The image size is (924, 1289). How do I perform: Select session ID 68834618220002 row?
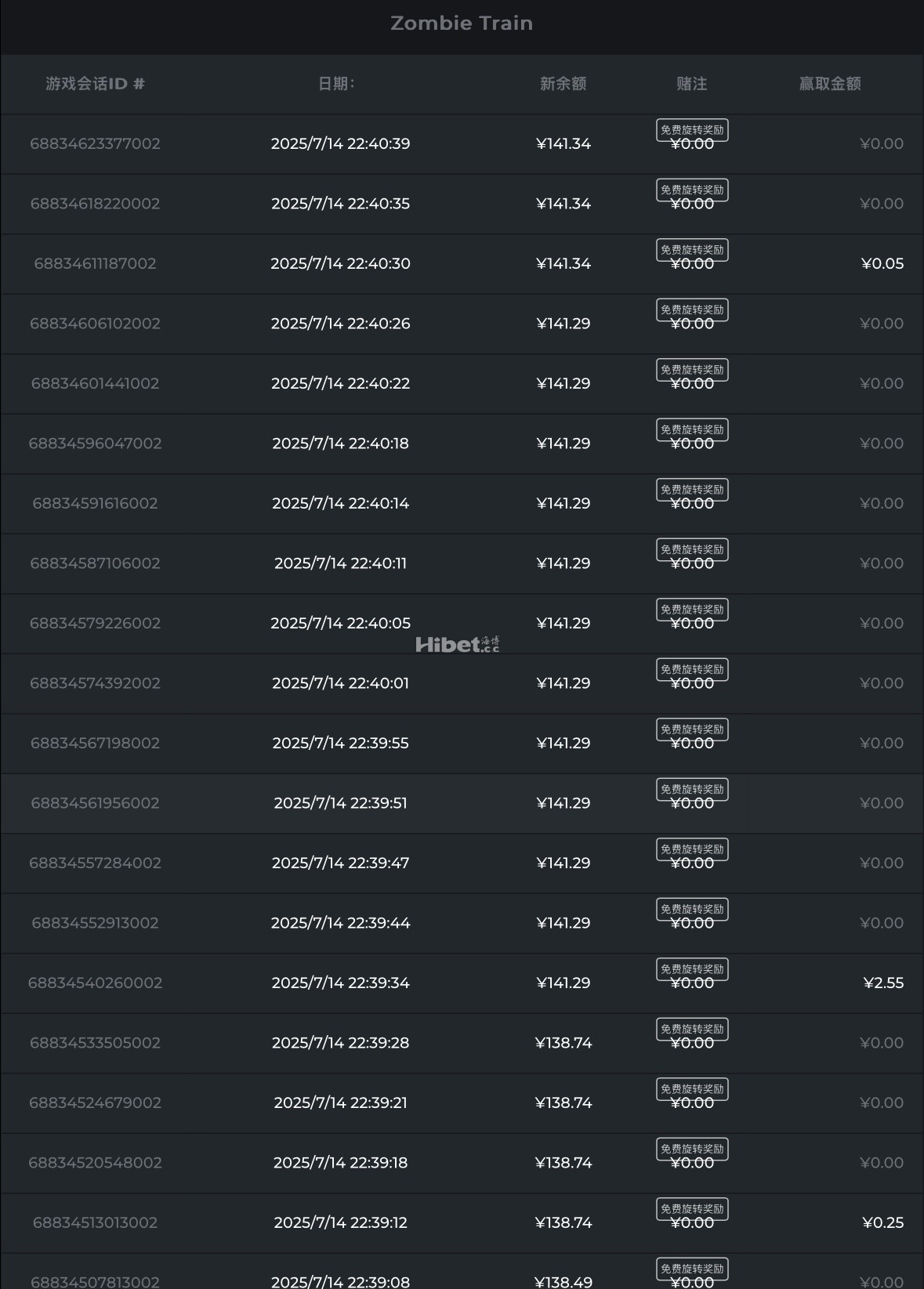coord(95,204)
